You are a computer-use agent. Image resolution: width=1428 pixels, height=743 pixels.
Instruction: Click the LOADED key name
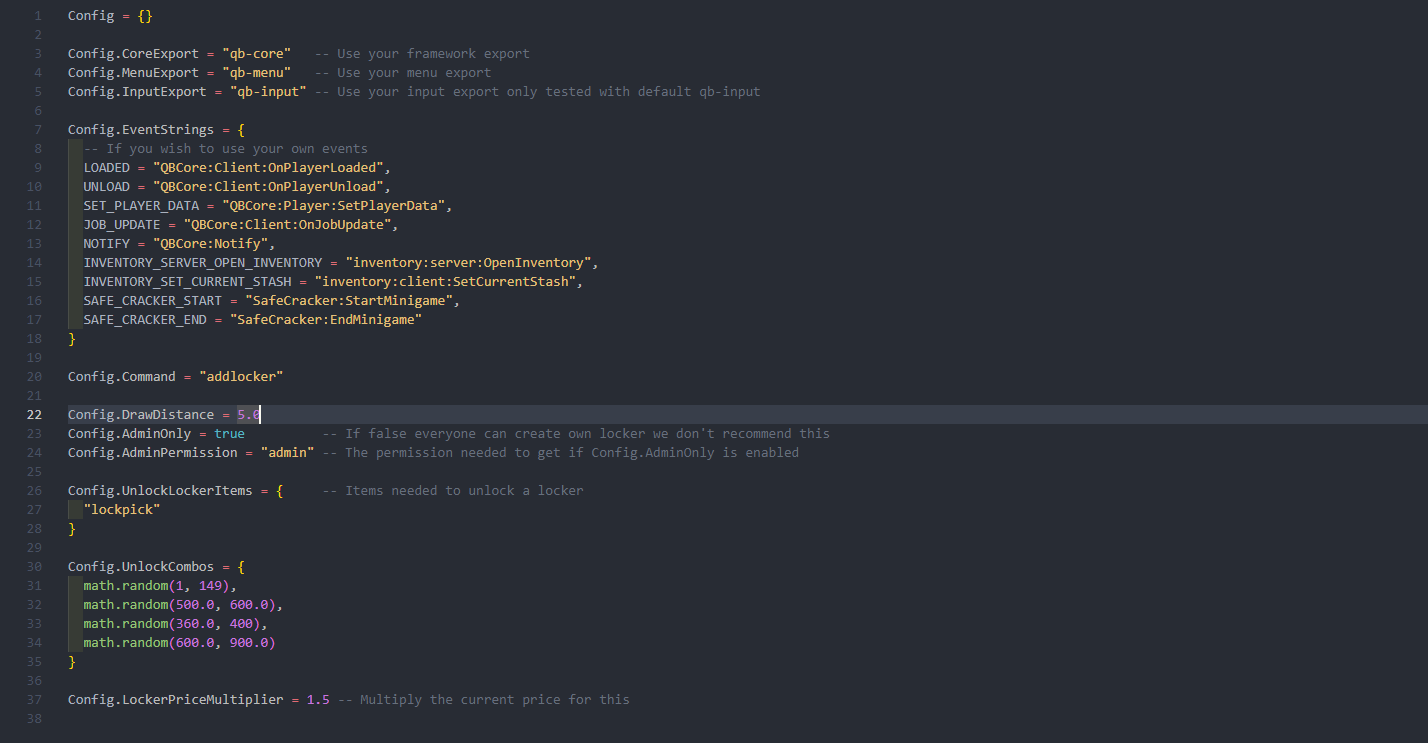click(107, 168)
